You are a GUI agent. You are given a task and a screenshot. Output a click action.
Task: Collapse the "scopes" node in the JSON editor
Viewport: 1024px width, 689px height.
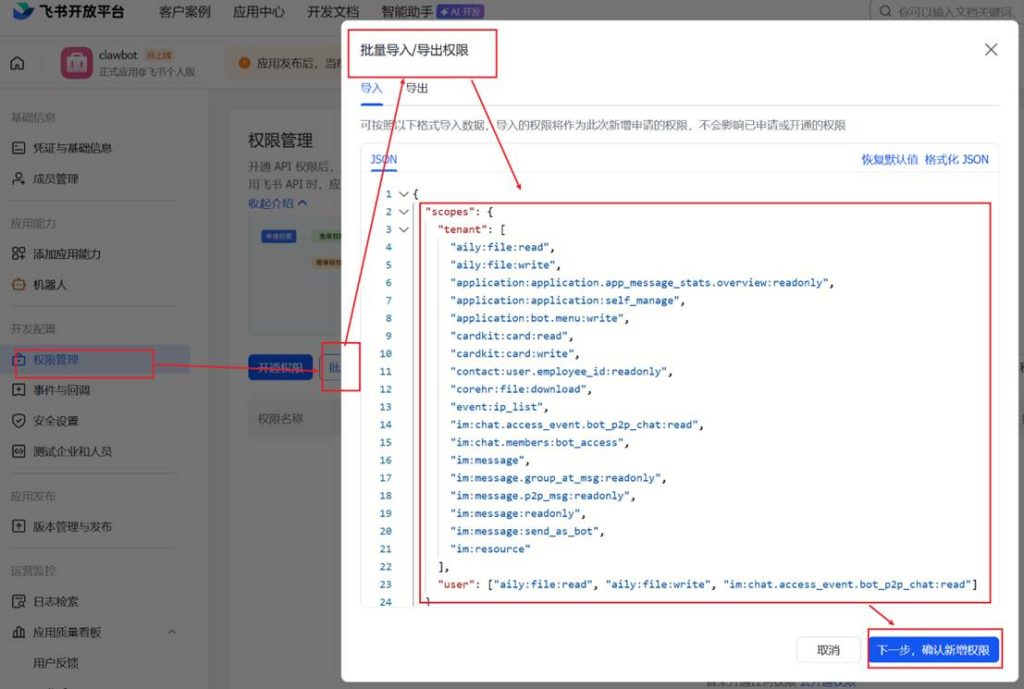tap(403, 212)
